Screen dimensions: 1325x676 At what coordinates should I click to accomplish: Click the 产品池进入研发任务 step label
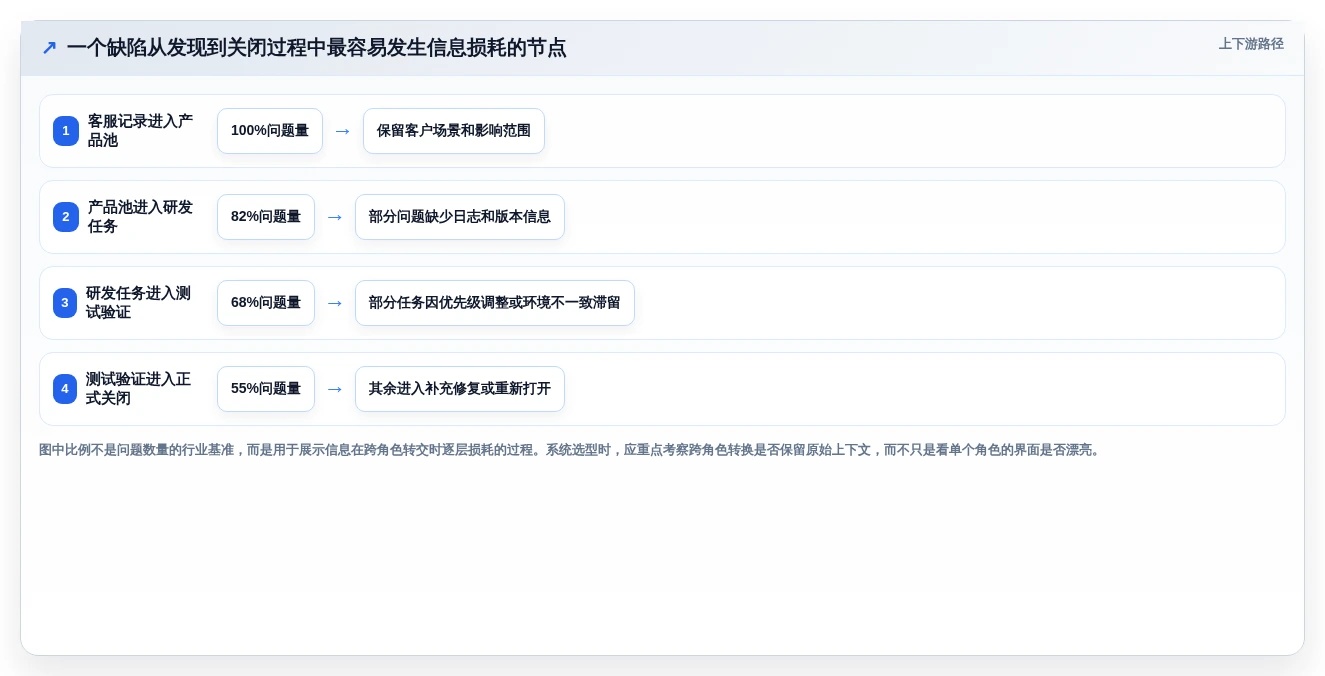click(140, 217)
